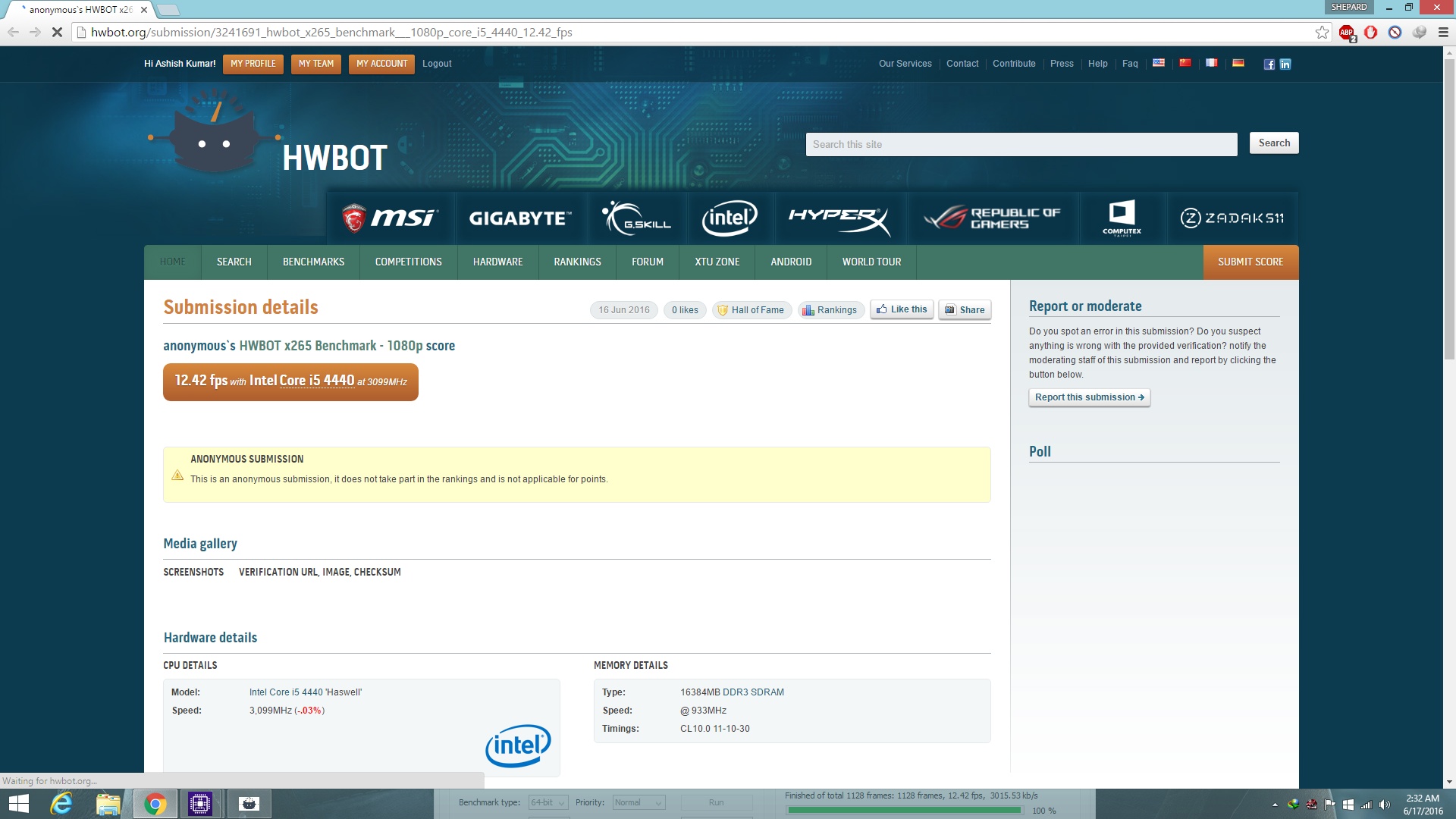Open HWBOT Facebook page icon
The height and width of the screenshot is (819, 1456).
point(1269,64)
